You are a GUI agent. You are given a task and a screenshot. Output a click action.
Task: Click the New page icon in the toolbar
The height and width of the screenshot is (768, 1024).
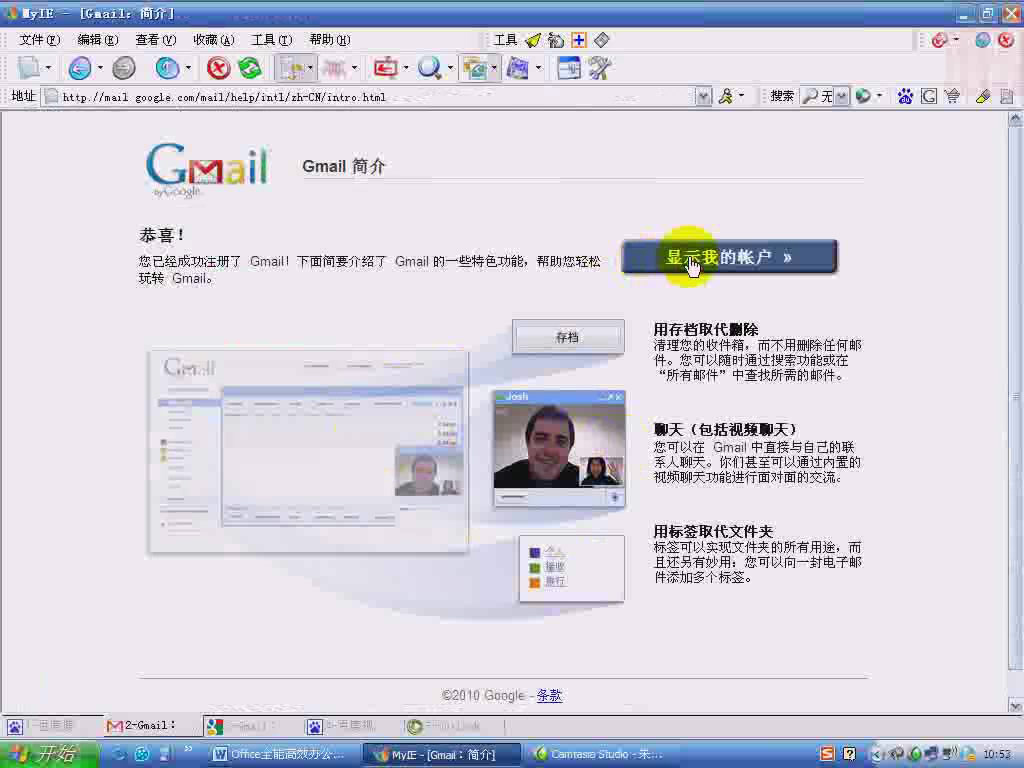[x=29, y=68]
